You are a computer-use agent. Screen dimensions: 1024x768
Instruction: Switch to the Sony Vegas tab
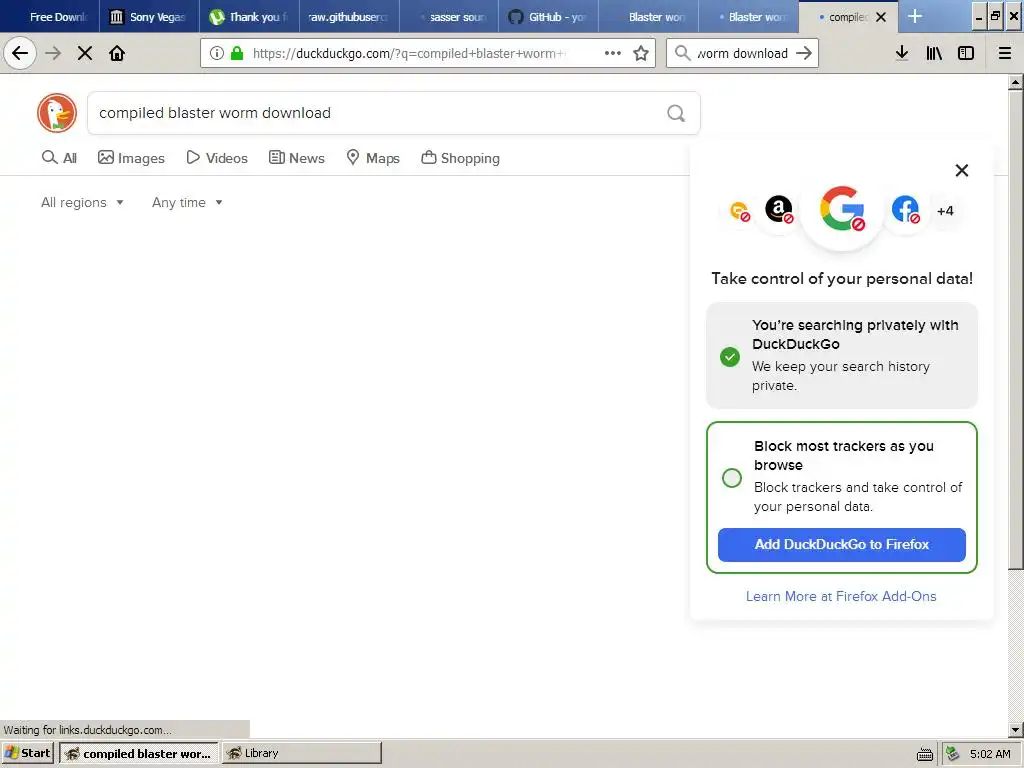pyautogui.click(x=149, y=17)
